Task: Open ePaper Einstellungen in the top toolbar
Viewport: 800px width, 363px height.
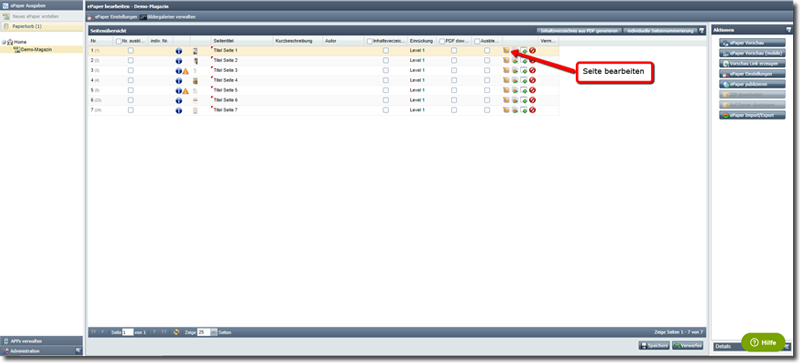Action: (x=112, y=17)
